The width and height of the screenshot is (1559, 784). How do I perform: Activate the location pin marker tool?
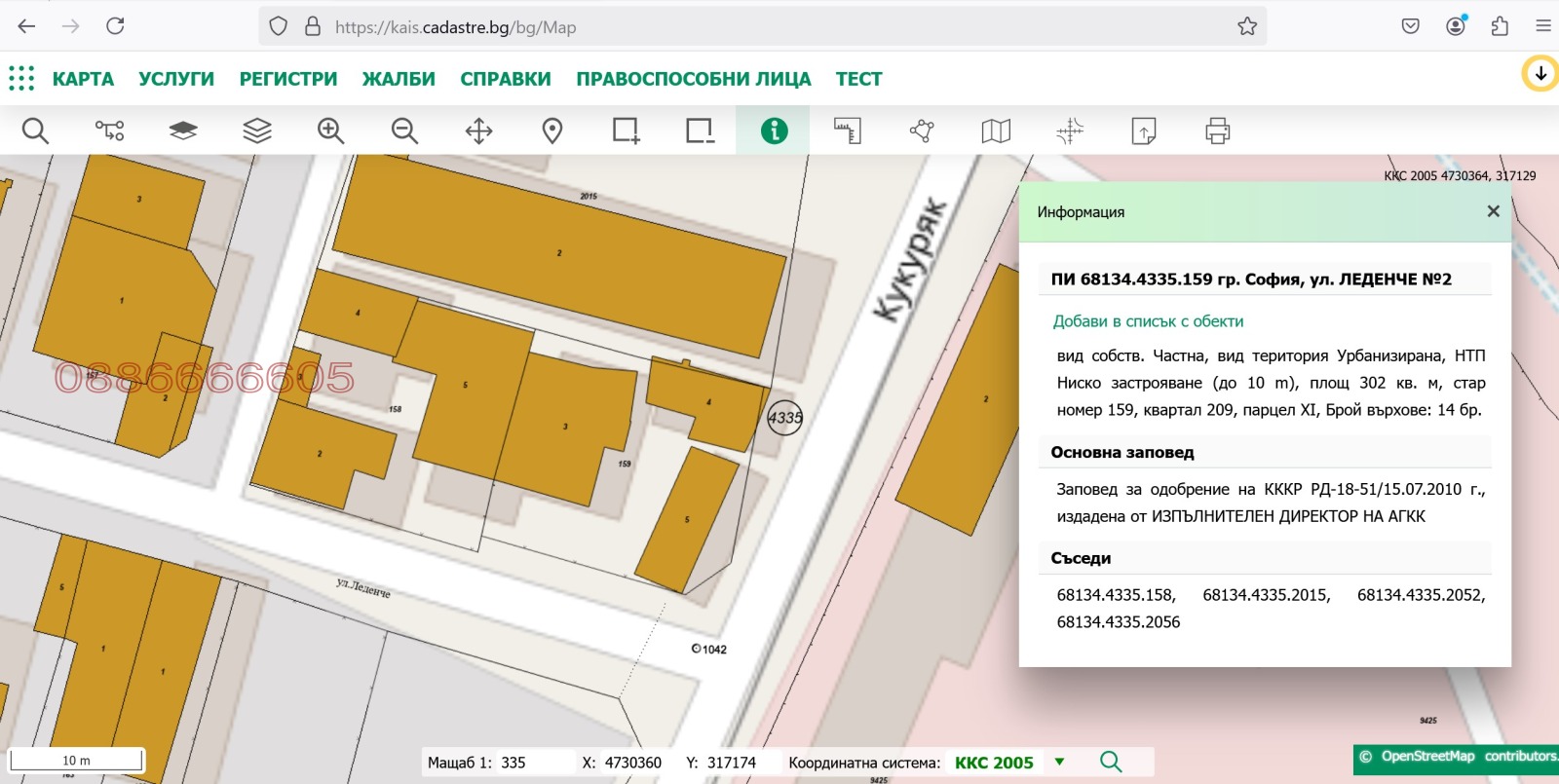pos(552,131)
